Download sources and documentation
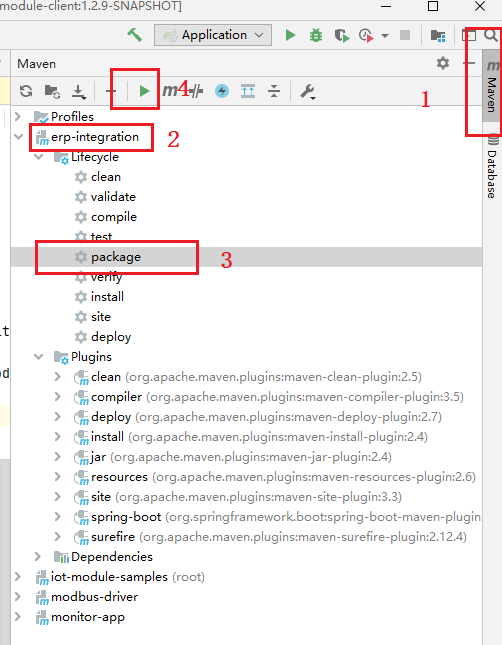Image resolution: width=502 pixels, height=645 pixels. [x=79, y=91]
